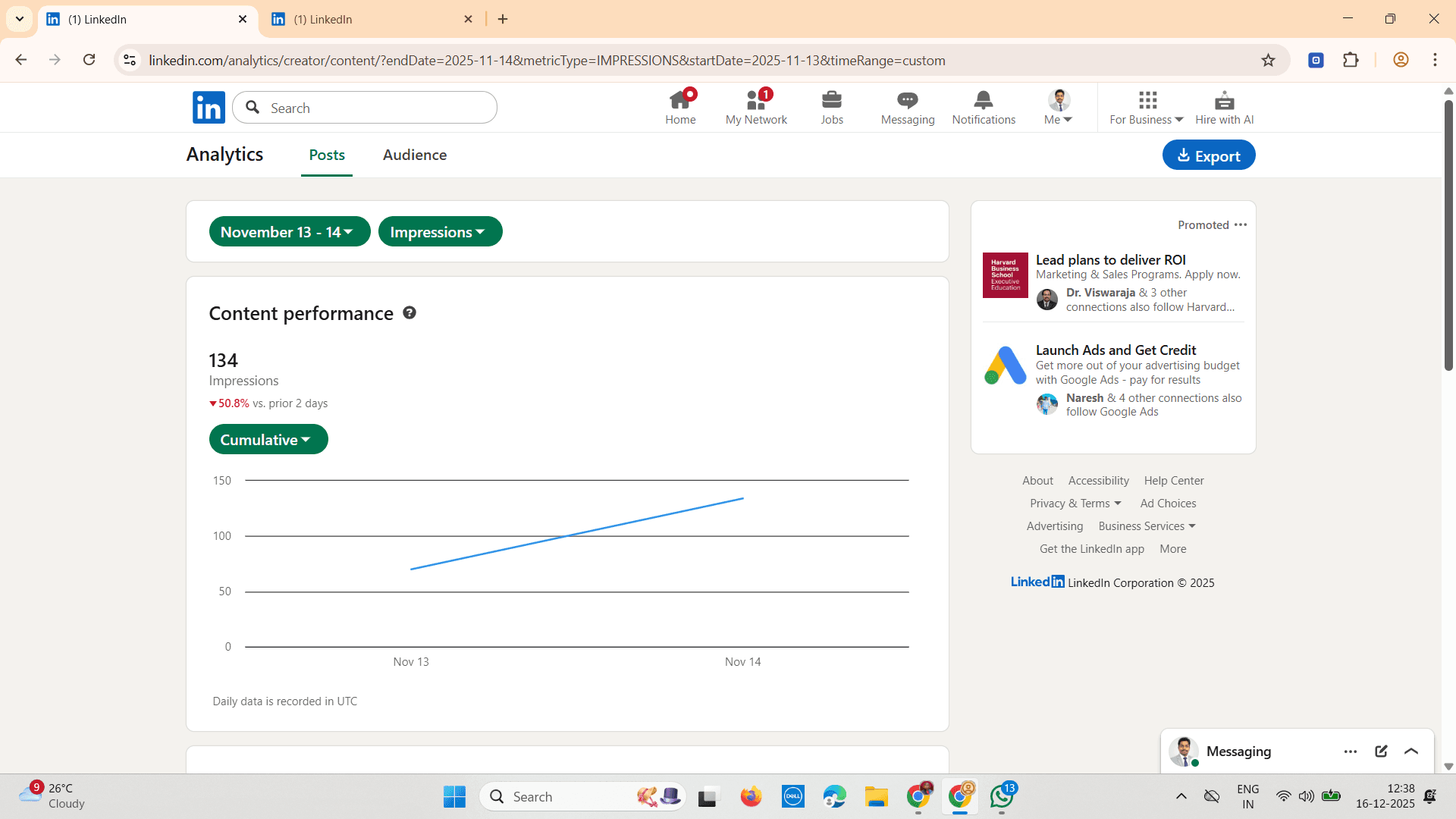
Task: Expand the November 13 - 14 date filter
Action: 290,232
